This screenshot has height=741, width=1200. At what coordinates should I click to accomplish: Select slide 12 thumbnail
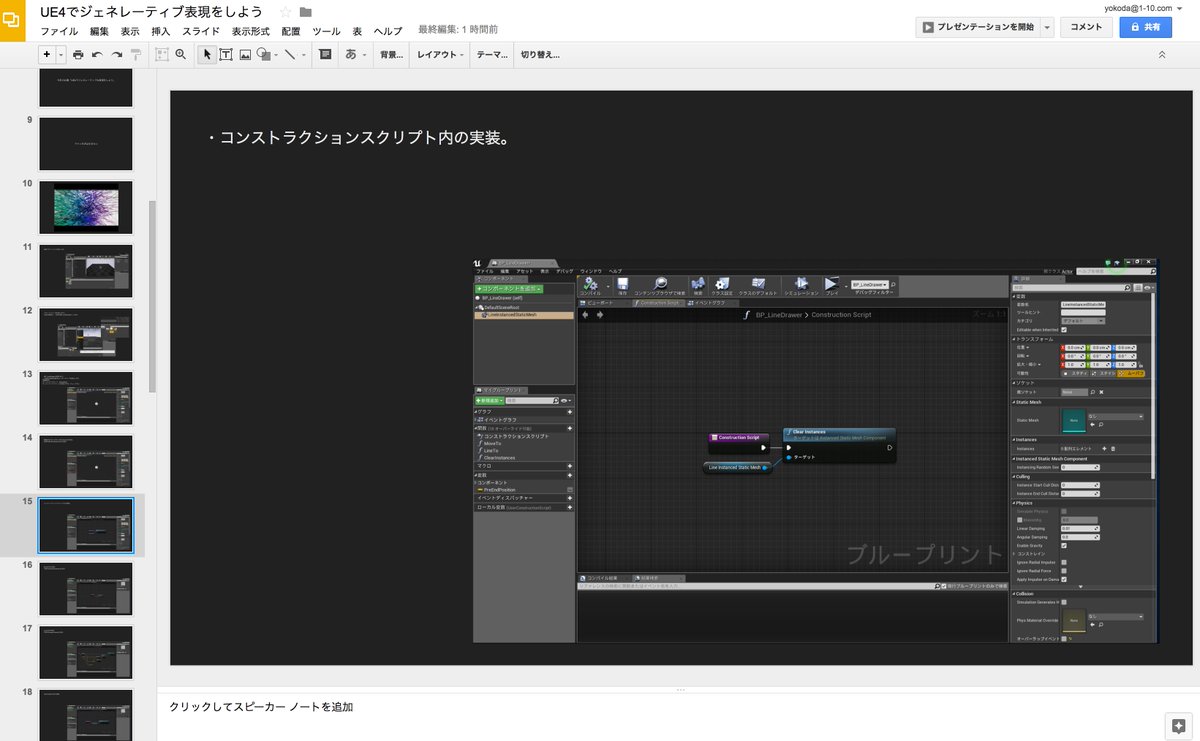[86, 335]
